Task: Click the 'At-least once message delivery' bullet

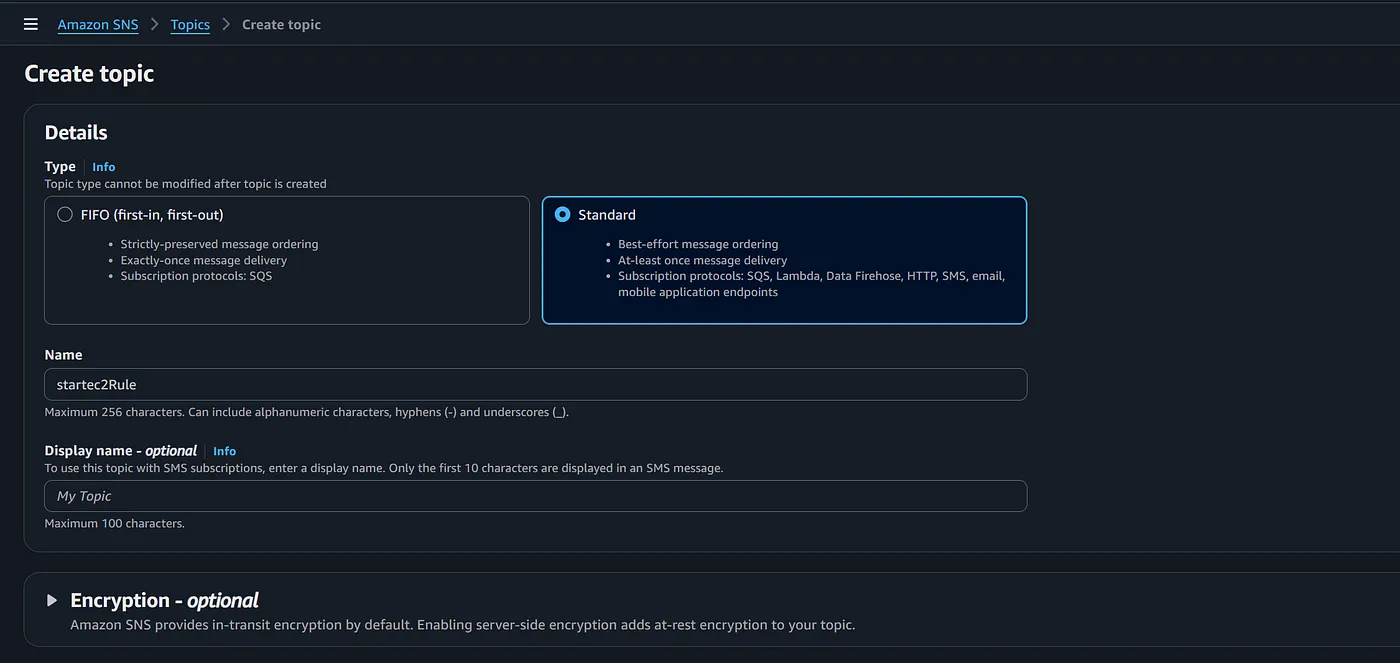Action: (x=703, y=260)
